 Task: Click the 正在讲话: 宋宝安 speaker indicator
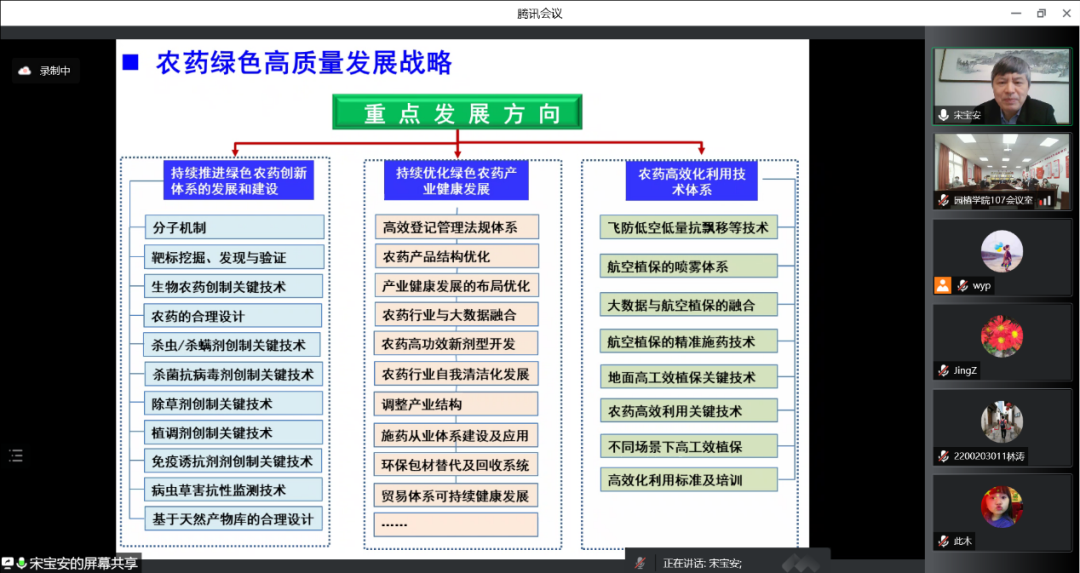coord(702,563)
